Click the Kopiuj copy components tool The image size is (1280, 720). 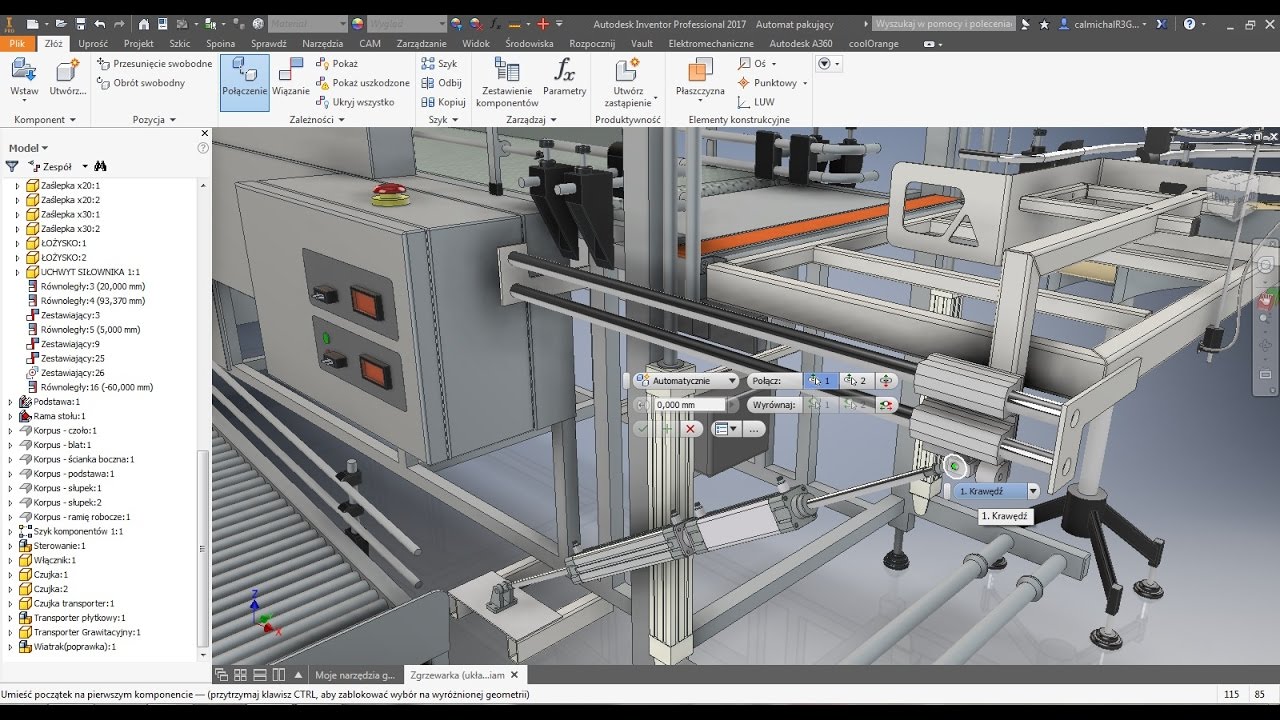pos(444,102)
